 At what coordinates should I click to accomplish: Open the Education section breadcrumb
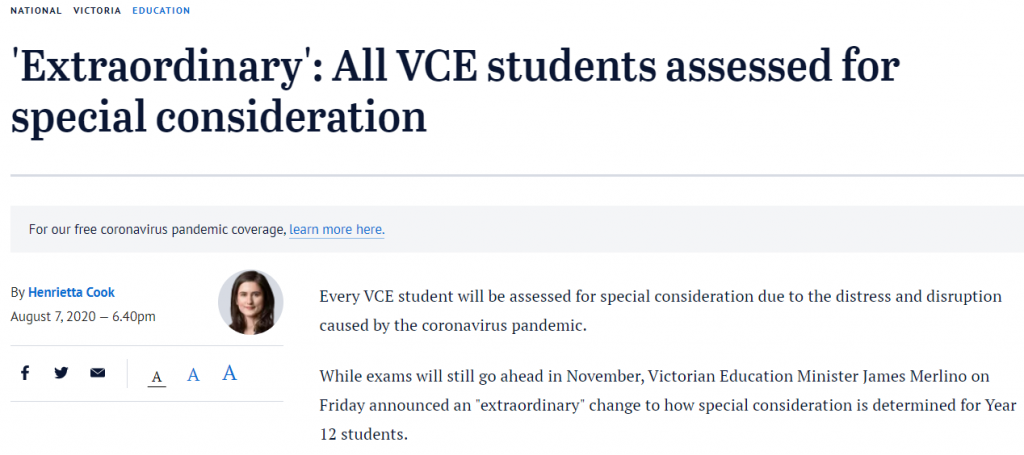(x=161, y=10)
